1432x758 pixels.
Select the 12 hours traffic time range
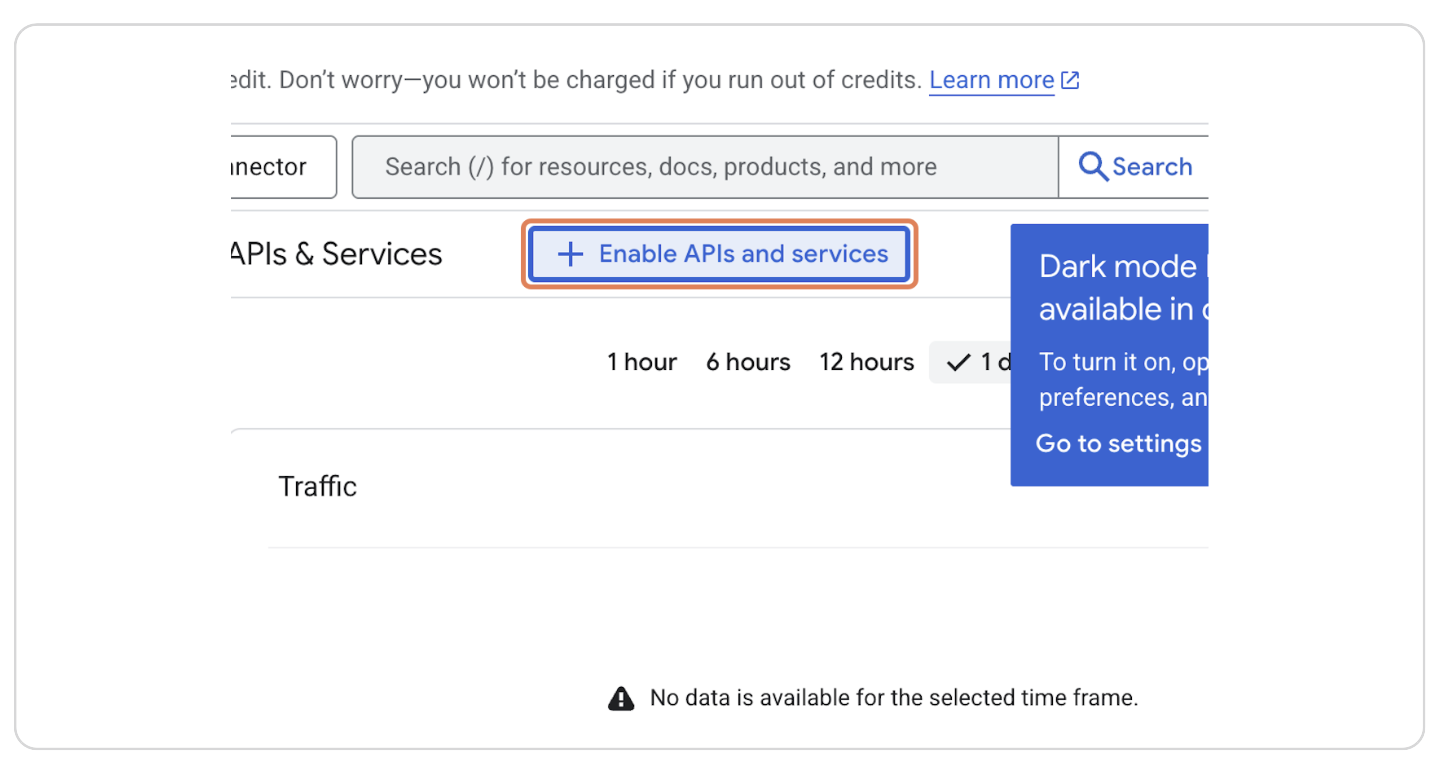(866, 362)
